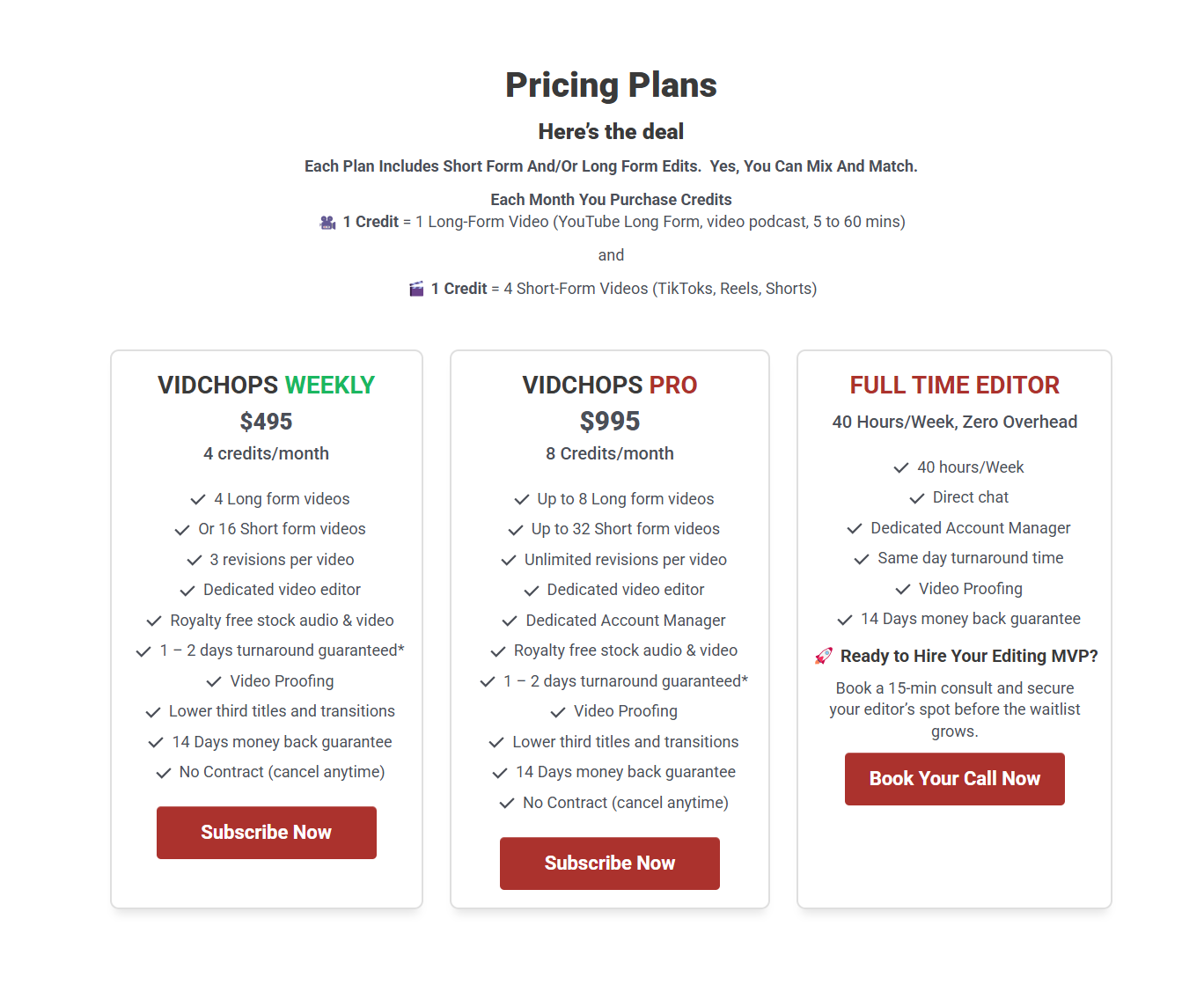Click checkmark icon beside 4 Long form videos
1204x1007 pixels.
coord(198,500)
